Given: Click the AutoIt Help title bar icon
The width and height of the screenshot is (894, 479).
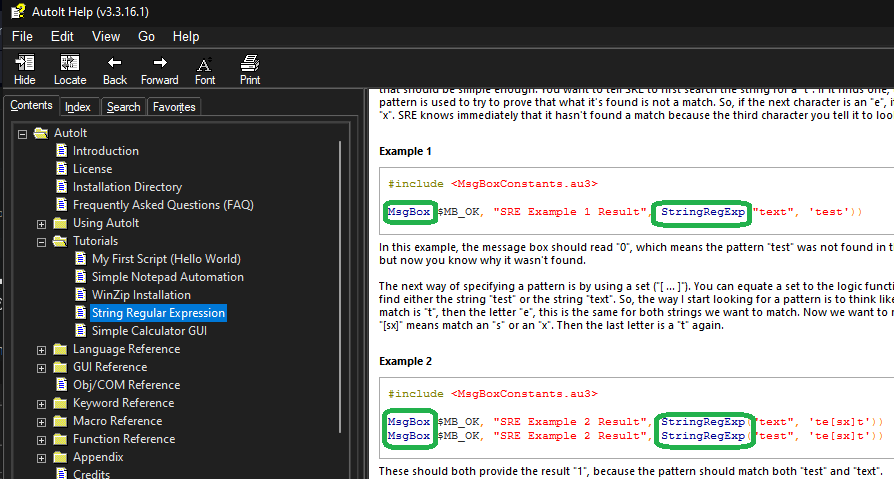Looking at the screenshot, I should pos(18,11).
